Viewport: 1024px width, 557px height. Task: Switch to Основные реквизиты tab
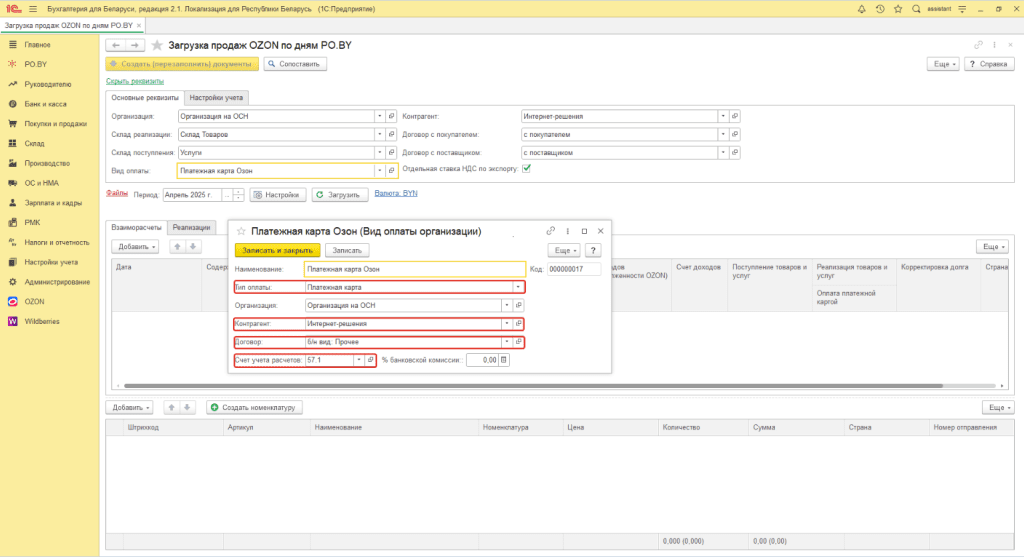pyautogui.click(x=145, y=98)
